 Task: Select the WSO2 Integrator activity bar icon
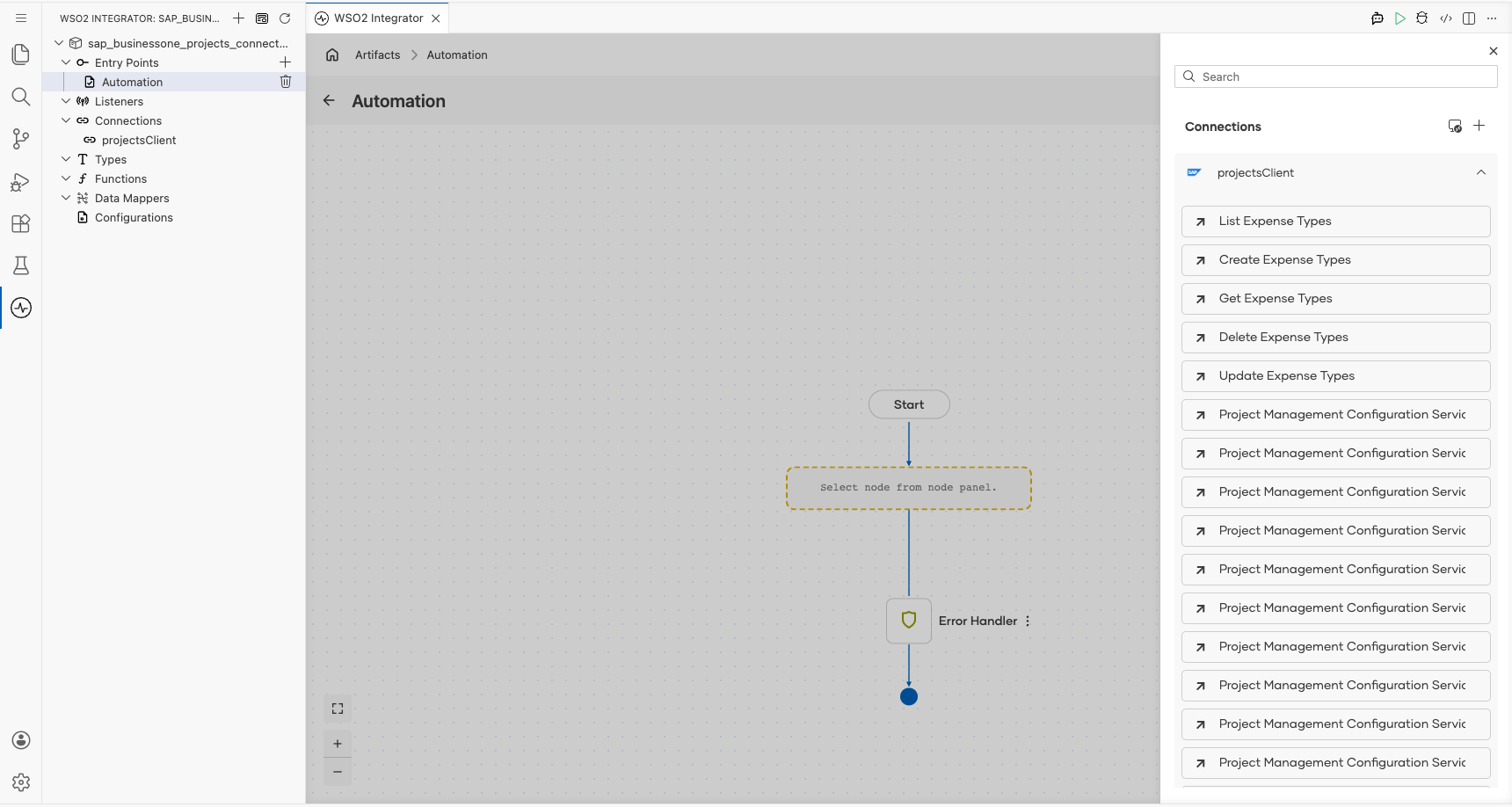[21, 308]
